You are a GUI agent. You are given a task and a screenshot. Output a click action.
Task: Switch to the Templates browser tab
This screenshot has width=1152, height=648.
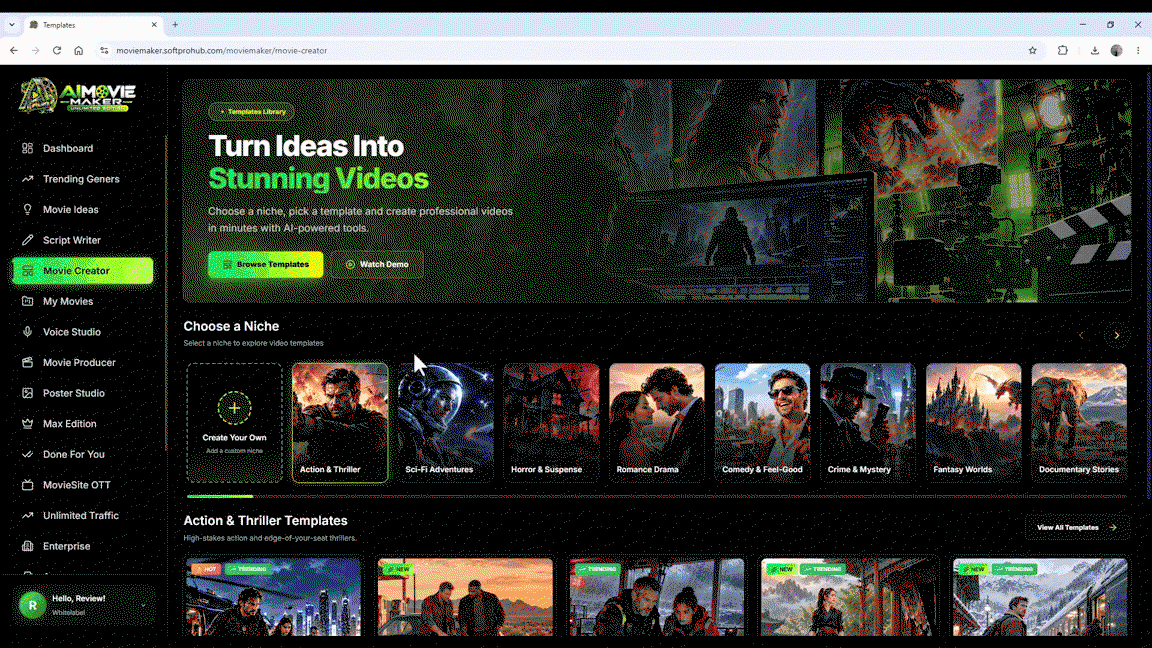point(92,25)
